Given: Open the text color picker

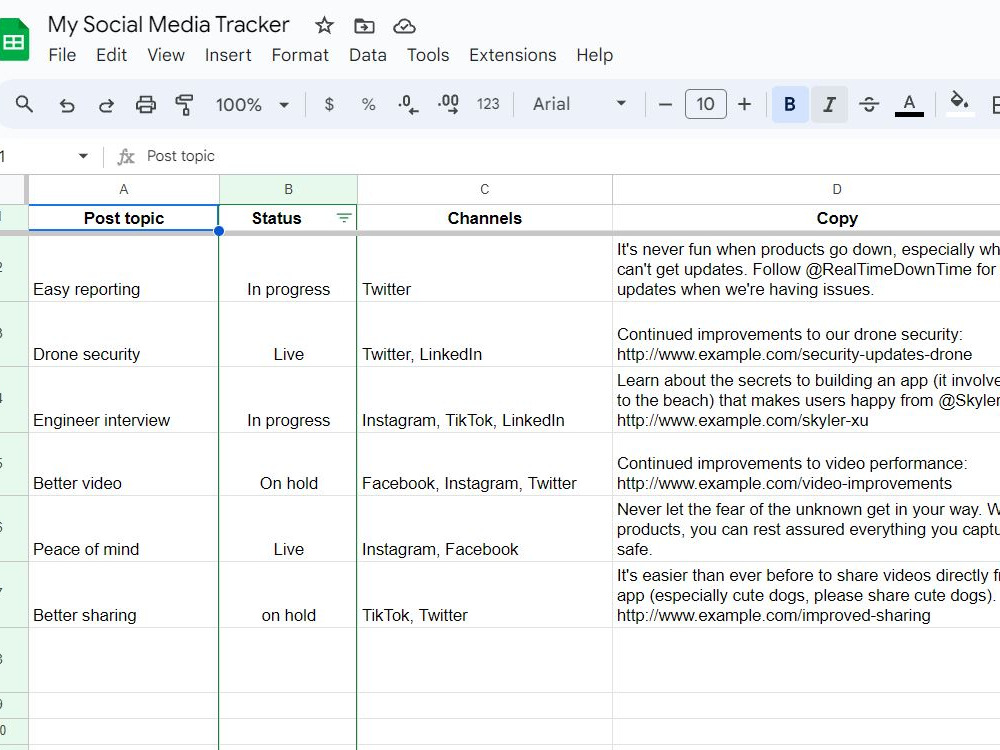Looking at the screenshot, I should 909,104.
